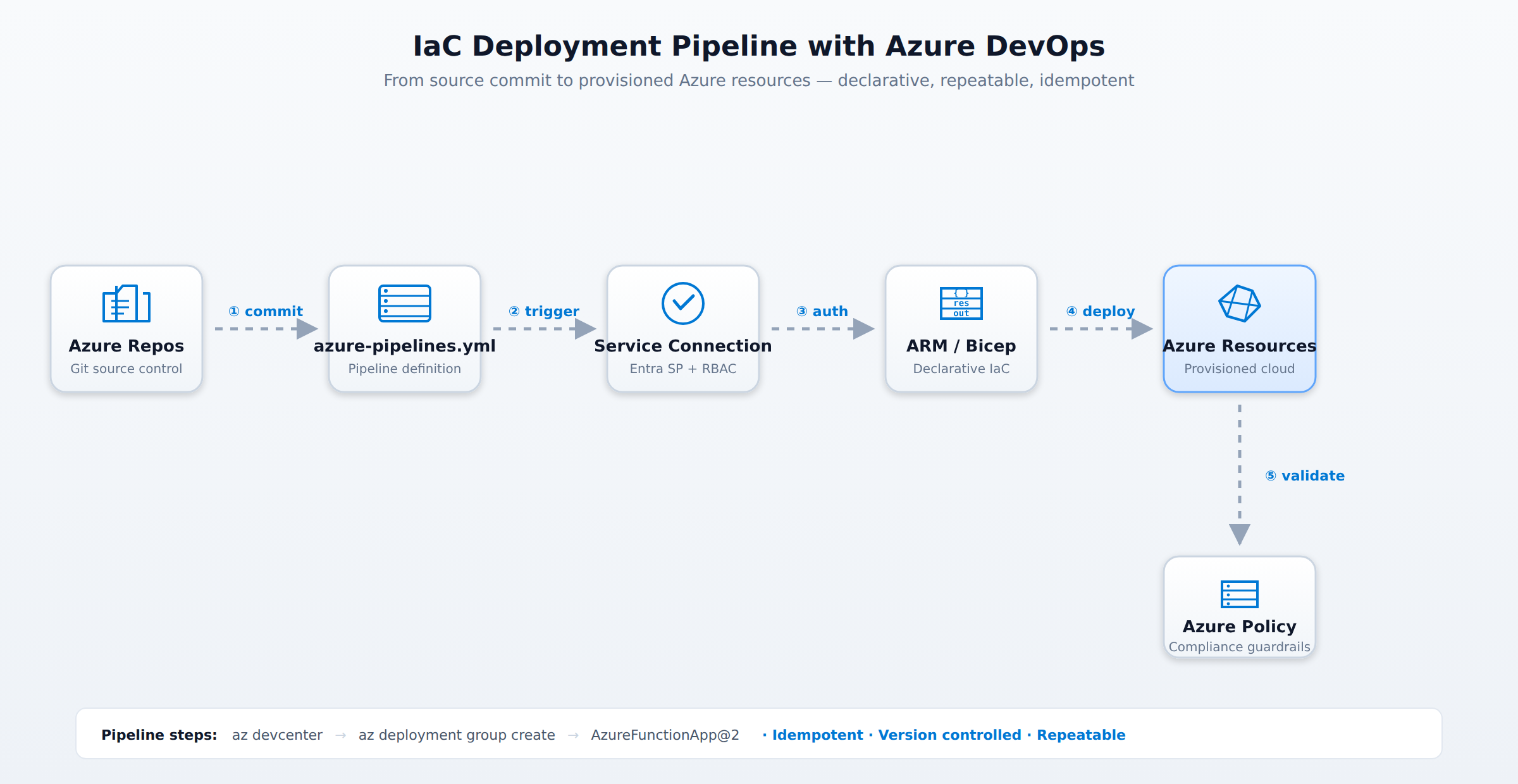The width and height of the screenshot is (1518, 784).
Task: Click the ARM / Bicep template icon
Action: 961,303
